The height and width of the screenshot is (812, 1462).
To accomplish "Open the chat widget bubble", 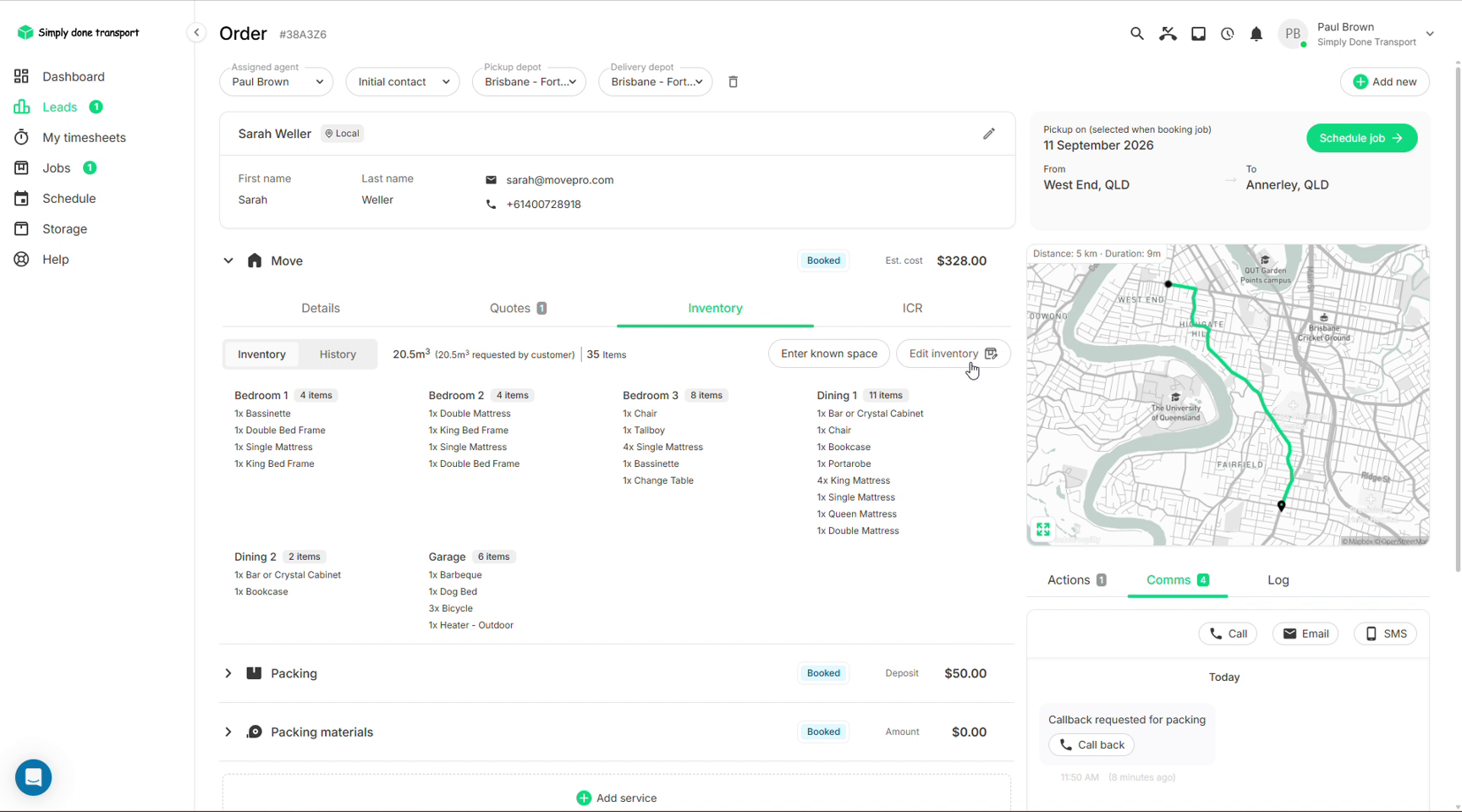I will tap(34, 777).
